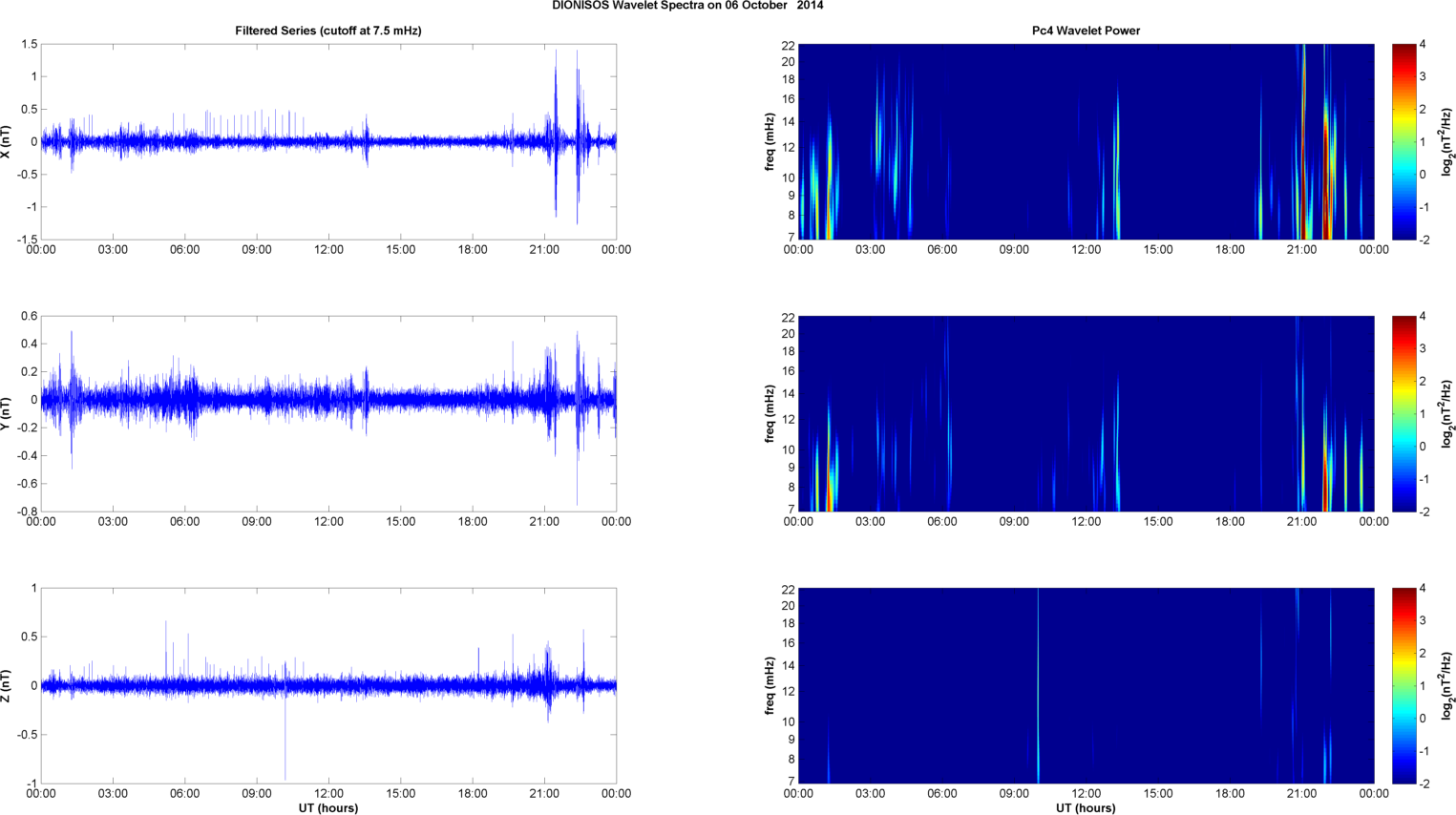Click the colorbar beside the bottom spectrogram
Screen dimensions: 1456x815
click(x=1403, y=685)
